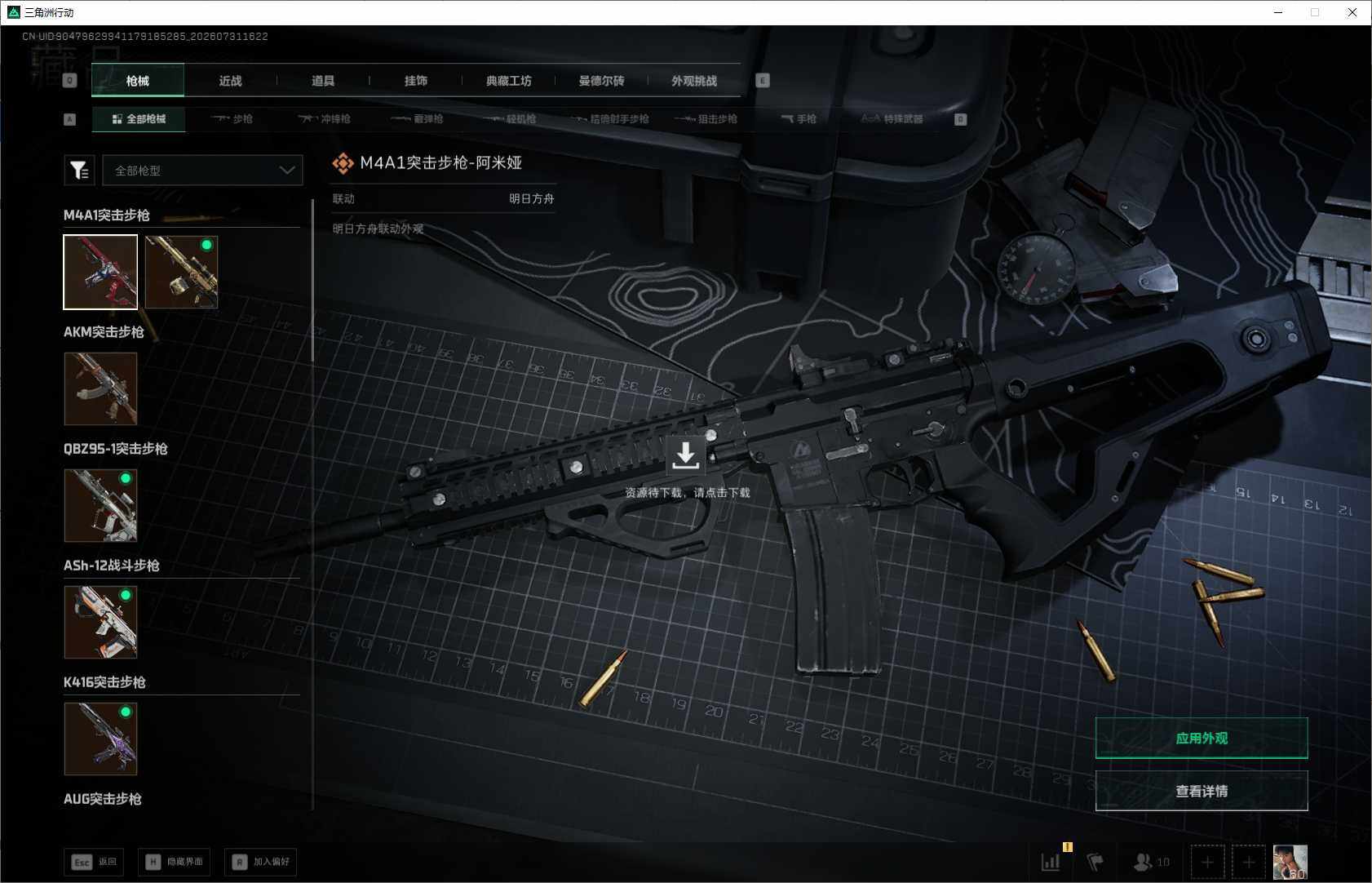This screenshot has height=883, width=1372.
Task: Click the 资源待下载，请点击下载 text
Action: [x=687, y=493]
